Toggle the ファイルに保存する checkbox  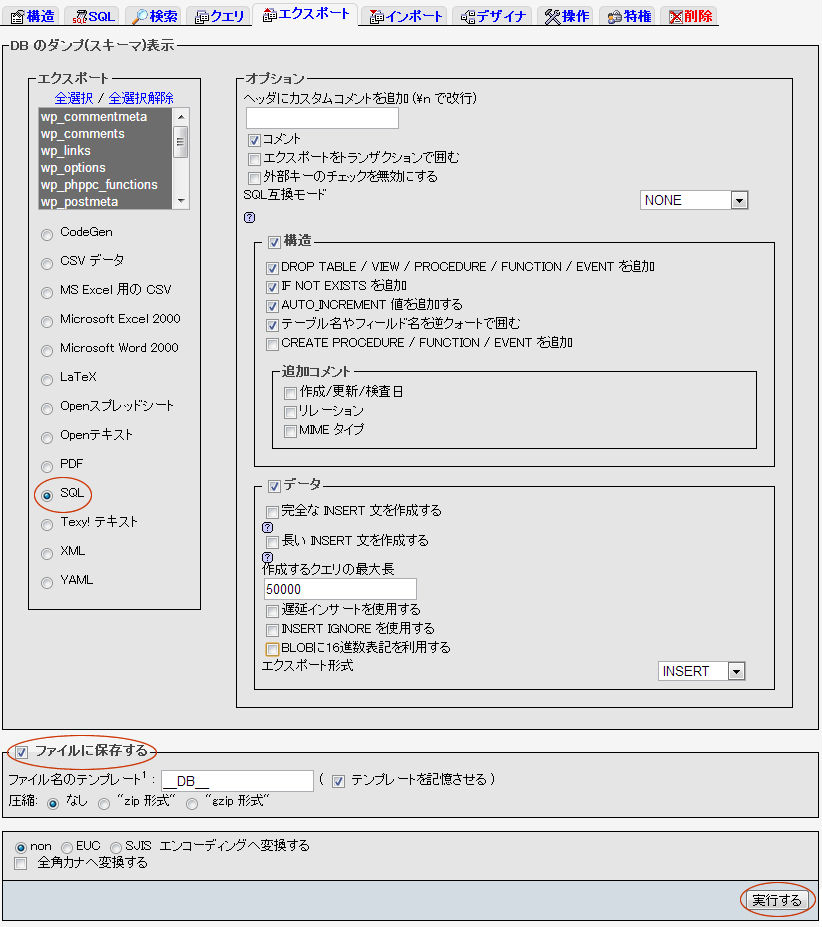pyautogui.click(x=22, y=752)
